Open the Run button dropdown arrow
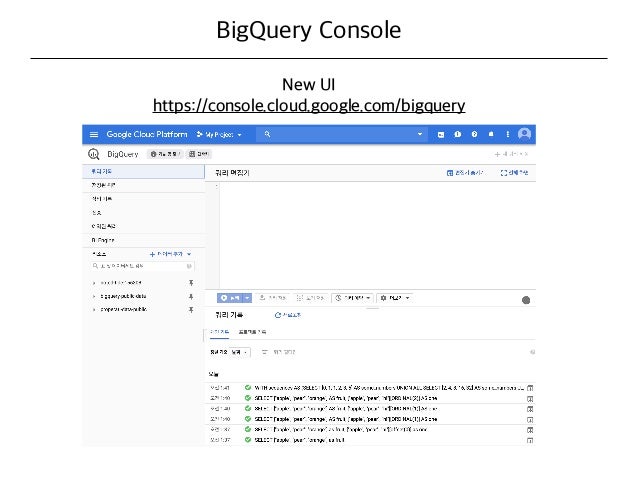The height and width of the screenshot is (479, 638). click(x=247, y=298)
